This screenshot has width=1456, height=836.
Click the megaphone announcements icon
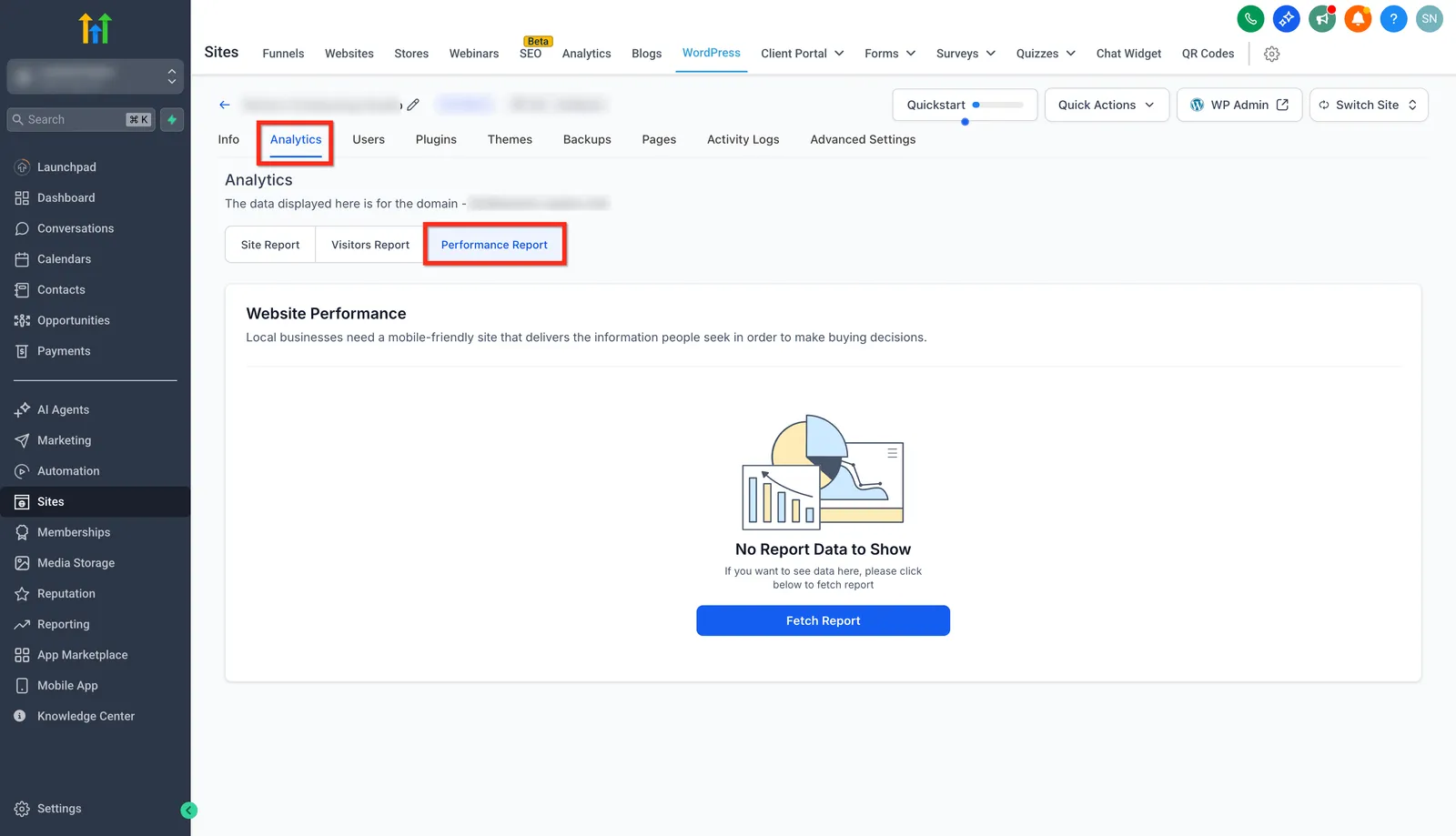[x=1322, y=18]
